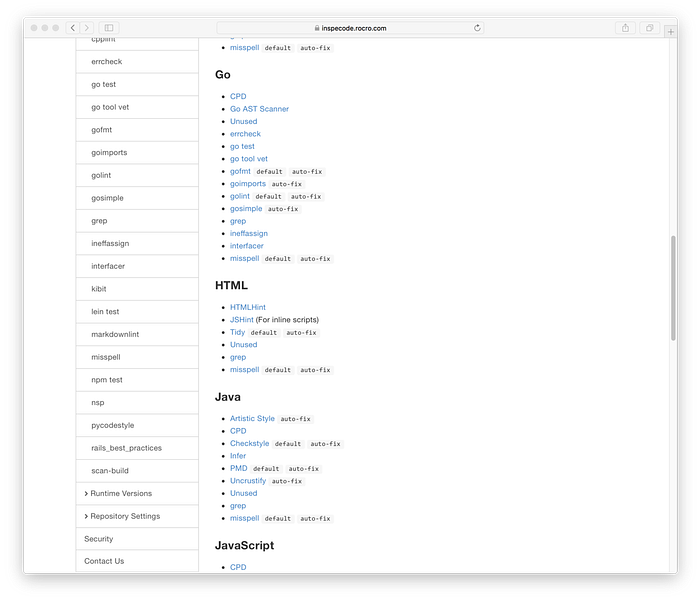Reload the page with the refresh icon

[x=477, y=28]
